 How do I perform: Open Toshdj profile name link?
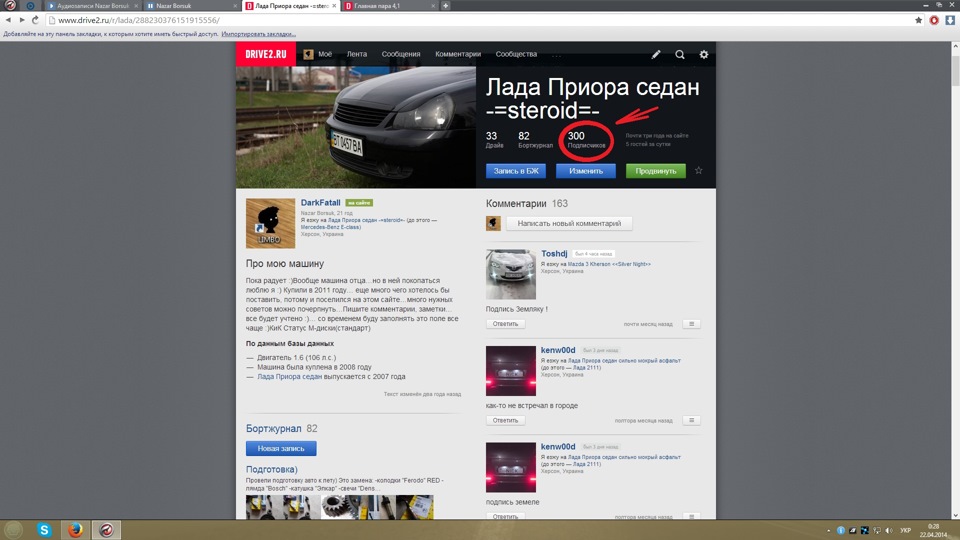coord(554,253)
